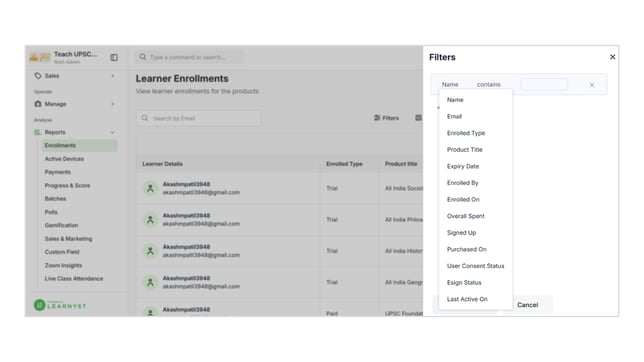Image resolution: width=644 pixels, height=362 pixels.
Task: Open Gamification report
Action: (x=61, y=225)
